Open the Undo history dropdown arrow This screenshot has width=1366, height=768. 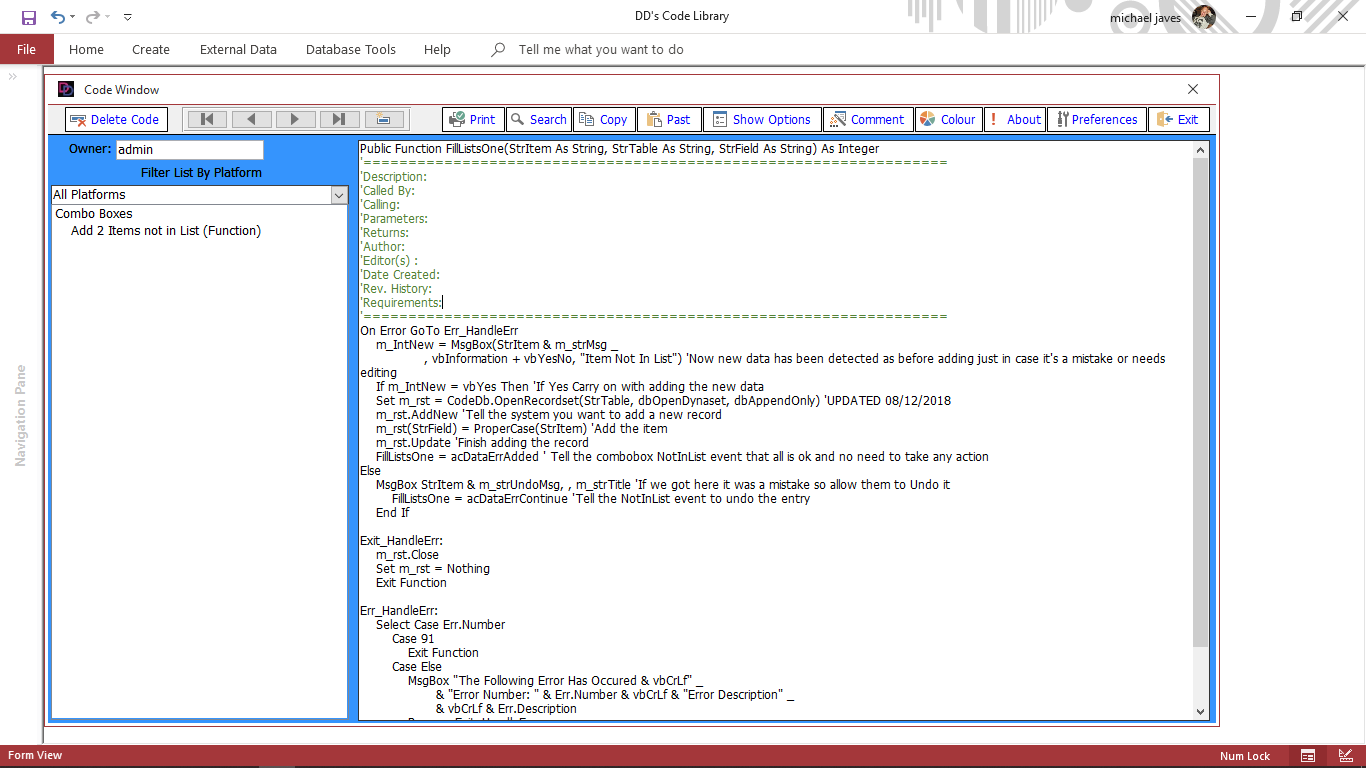click(x=73, y=17)
